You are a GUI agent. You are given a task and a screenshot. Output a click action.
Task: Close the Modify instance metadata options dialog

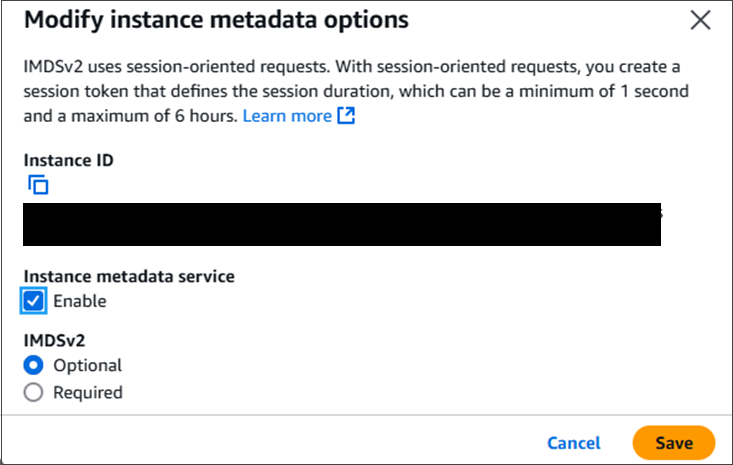(x=700, y=20)
